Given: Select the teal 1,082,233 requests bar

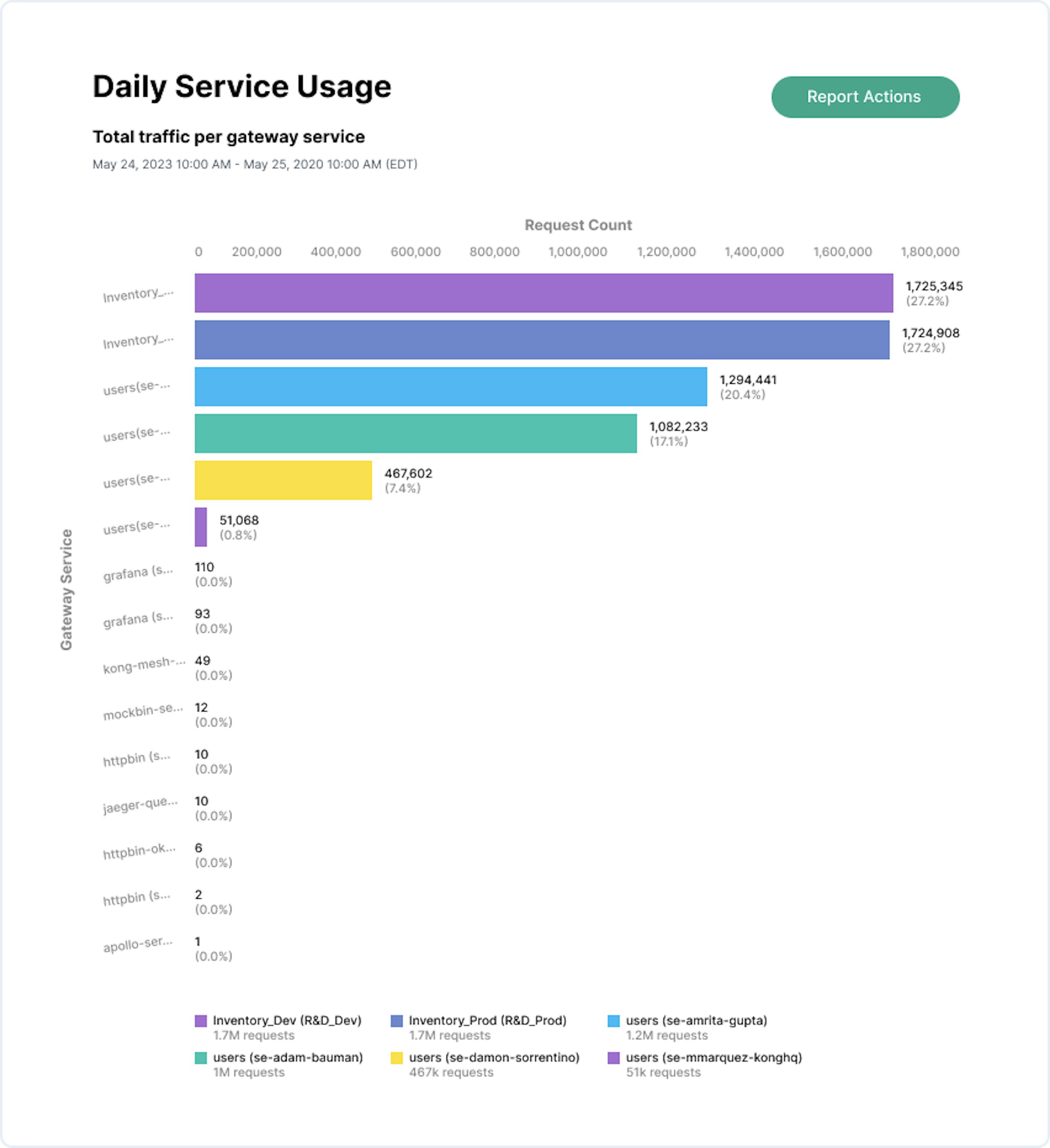Looking at the screenshot, I should click(415, 433).
